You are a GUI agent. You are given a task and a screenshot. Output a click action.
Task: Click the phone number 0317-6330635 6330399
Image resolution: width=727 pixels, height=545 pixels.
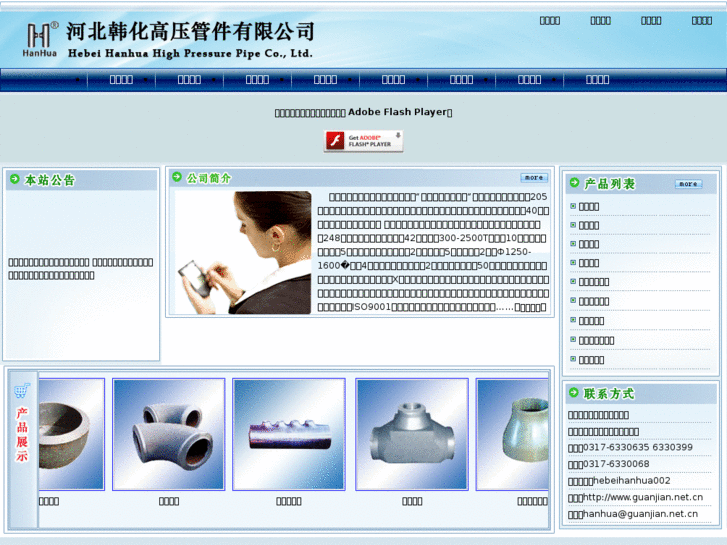[638, 447]
